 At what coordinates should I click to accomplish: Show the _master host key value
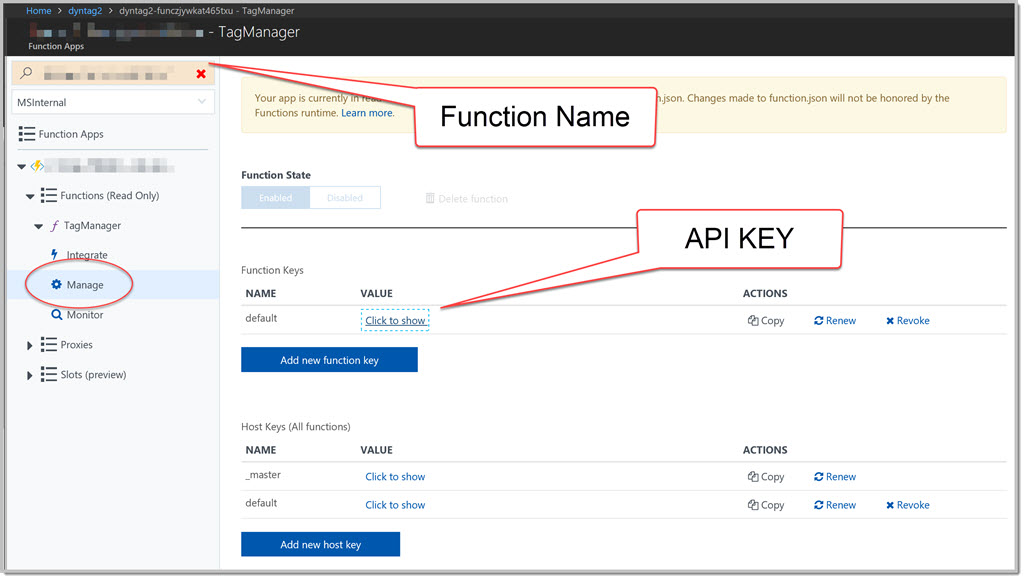pos(395,477)
